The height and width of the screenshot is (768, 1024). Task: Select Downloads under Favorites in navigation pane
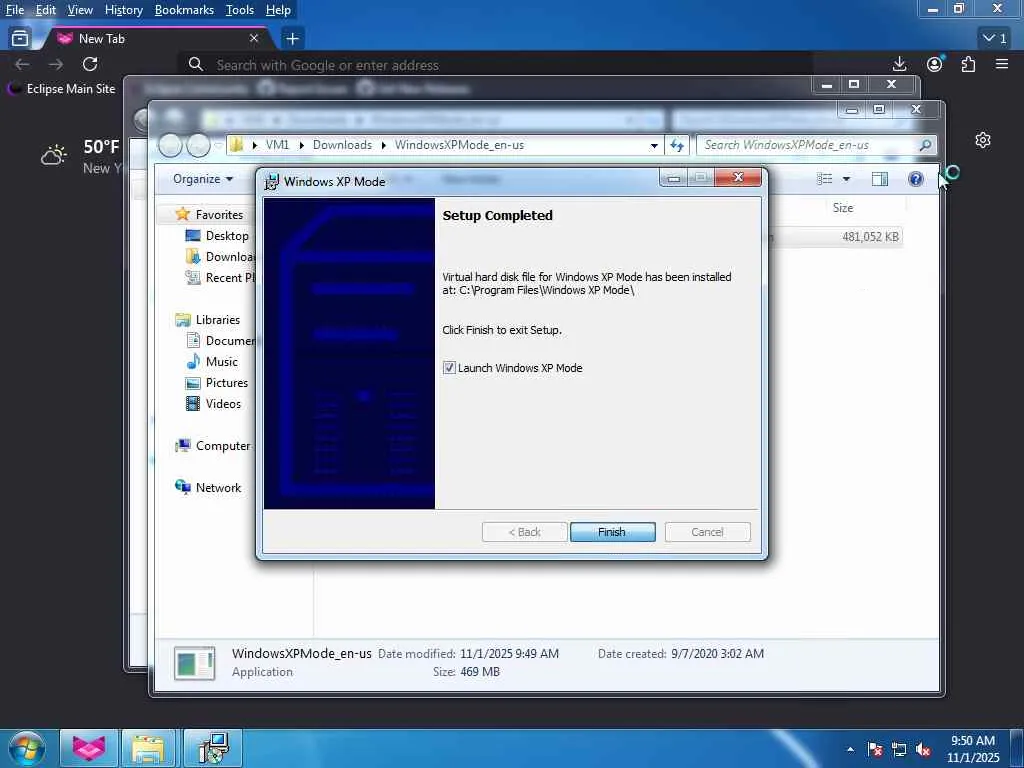pyautogui.click(x=220, y=257)
